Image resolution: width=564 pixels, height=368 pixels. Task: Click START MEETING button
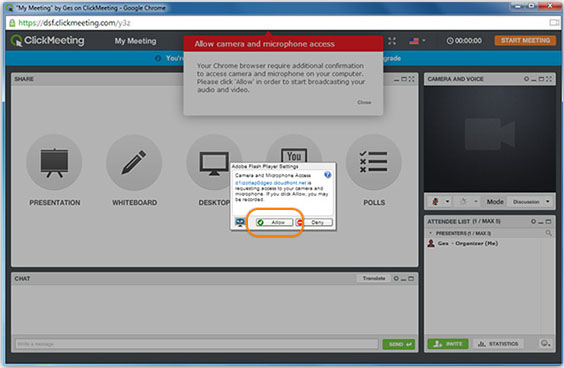coord(525,40)
